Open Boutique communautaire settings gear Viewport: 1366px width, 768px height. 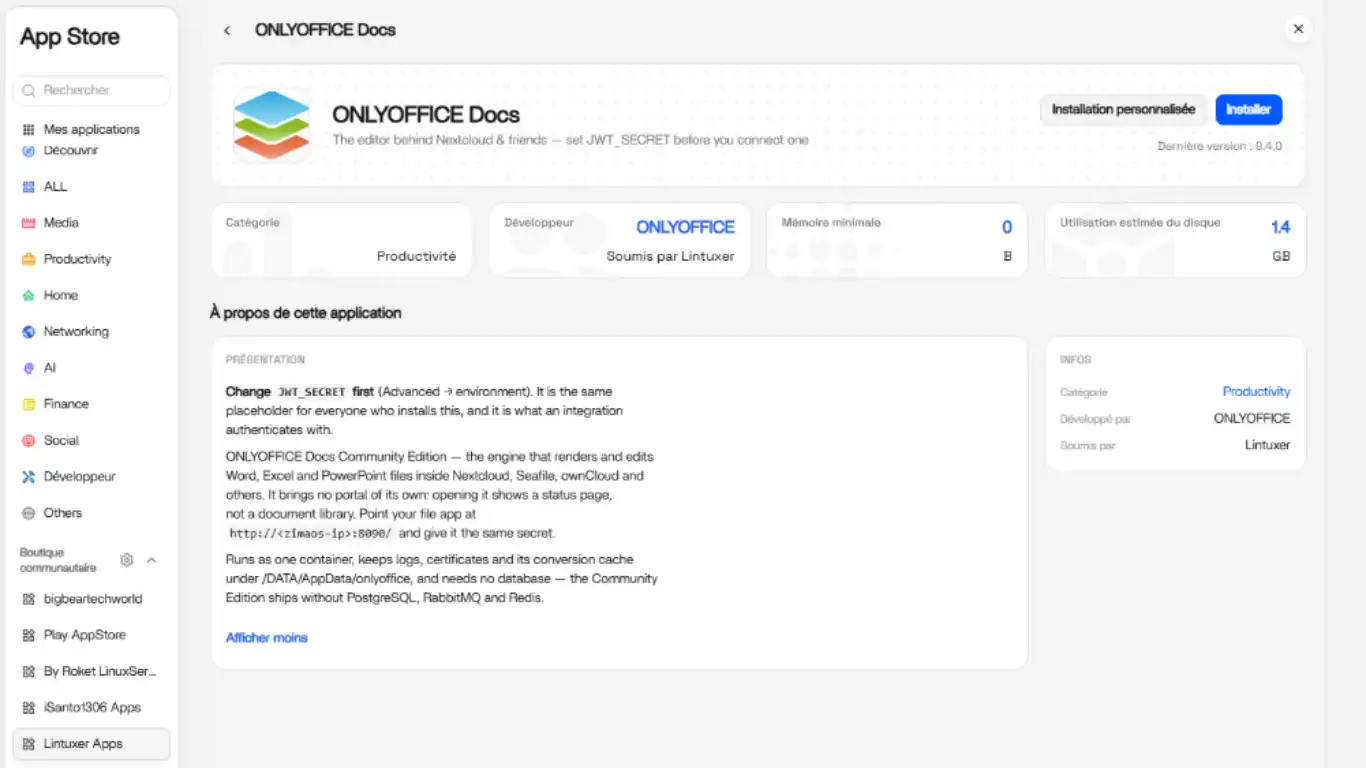coord(127,560)
